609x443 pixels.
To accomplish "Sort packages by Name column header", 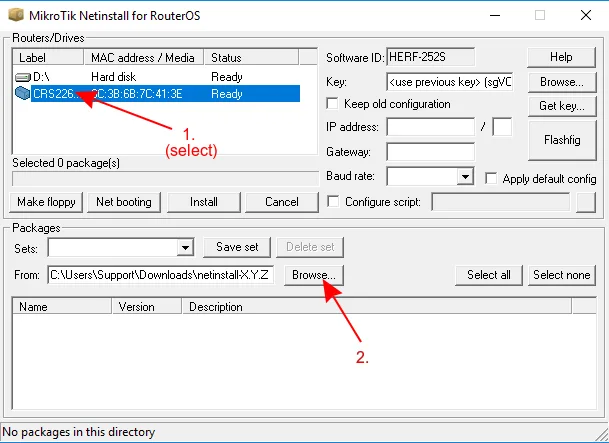I will pyautogui.click(x=60, y=307).
